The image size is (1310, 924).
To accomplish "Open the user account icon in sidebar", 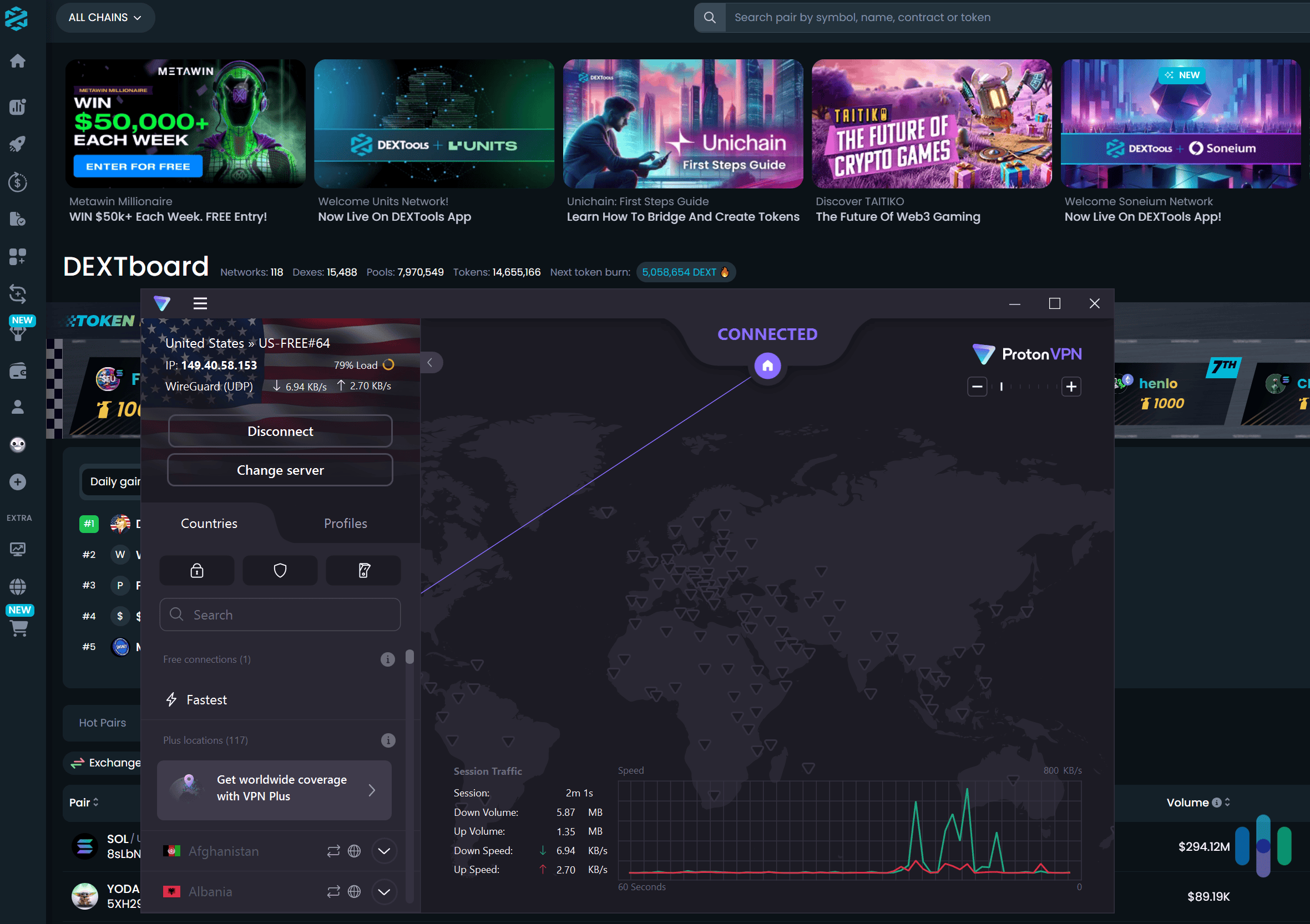I will click(18, 407).
